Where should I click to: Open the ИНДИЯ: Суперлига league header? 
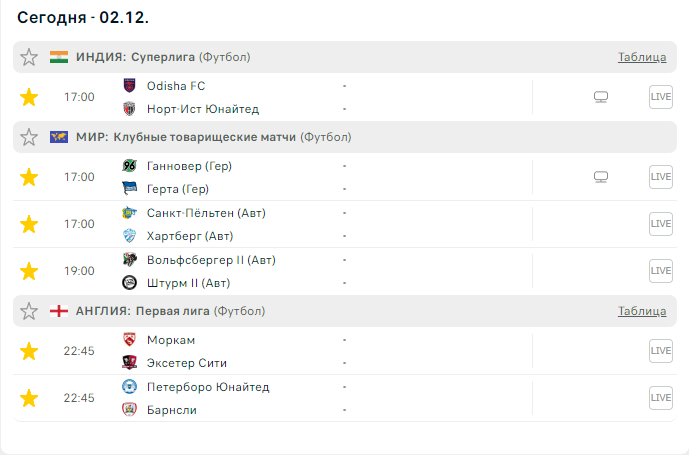coord(137,57)
